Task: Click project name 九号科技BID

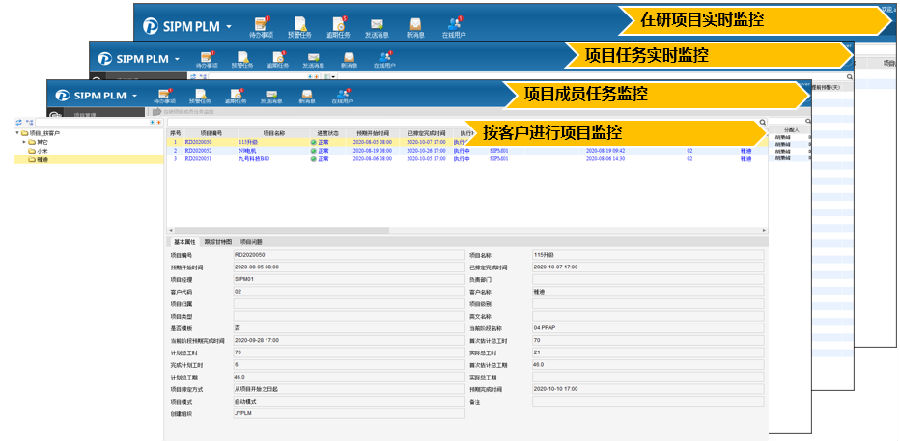Action: click(x=253, y=158)
